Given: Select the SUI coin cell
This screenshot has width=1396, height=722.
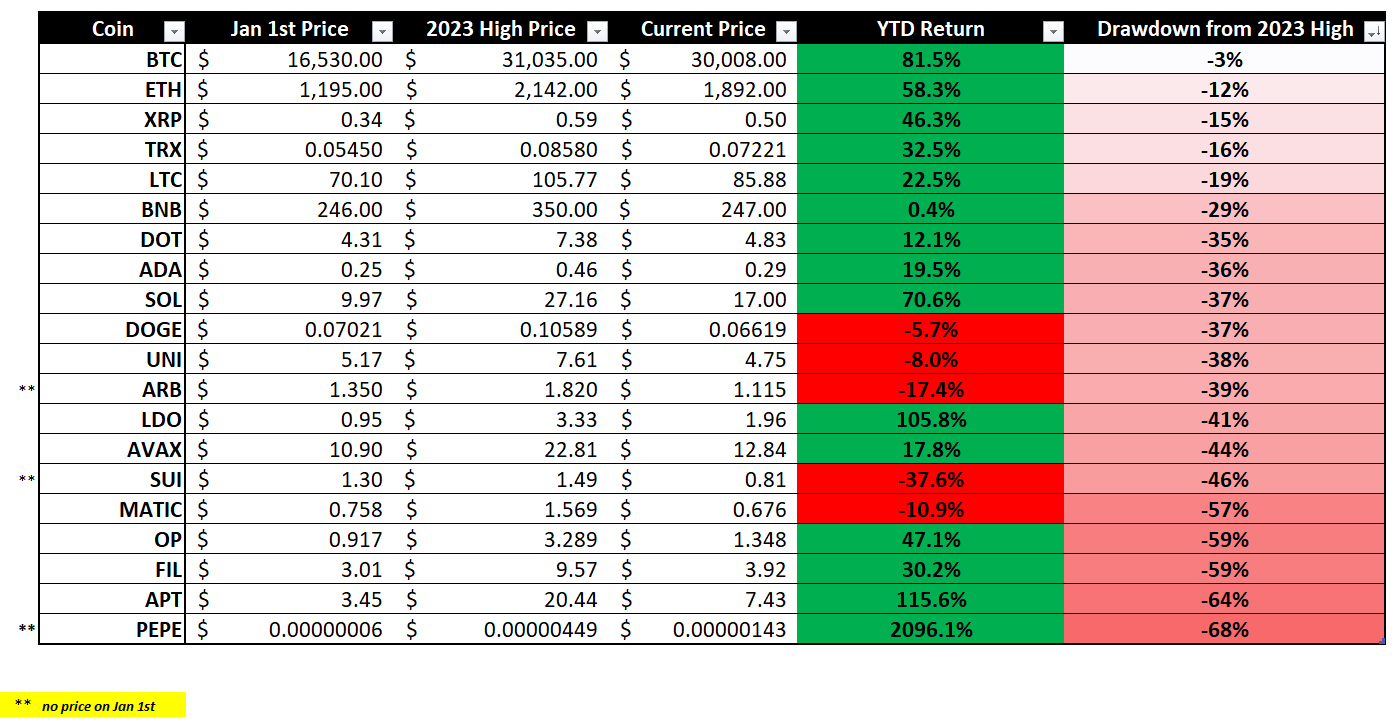Looking at the screenshot, I should (112, 480).
